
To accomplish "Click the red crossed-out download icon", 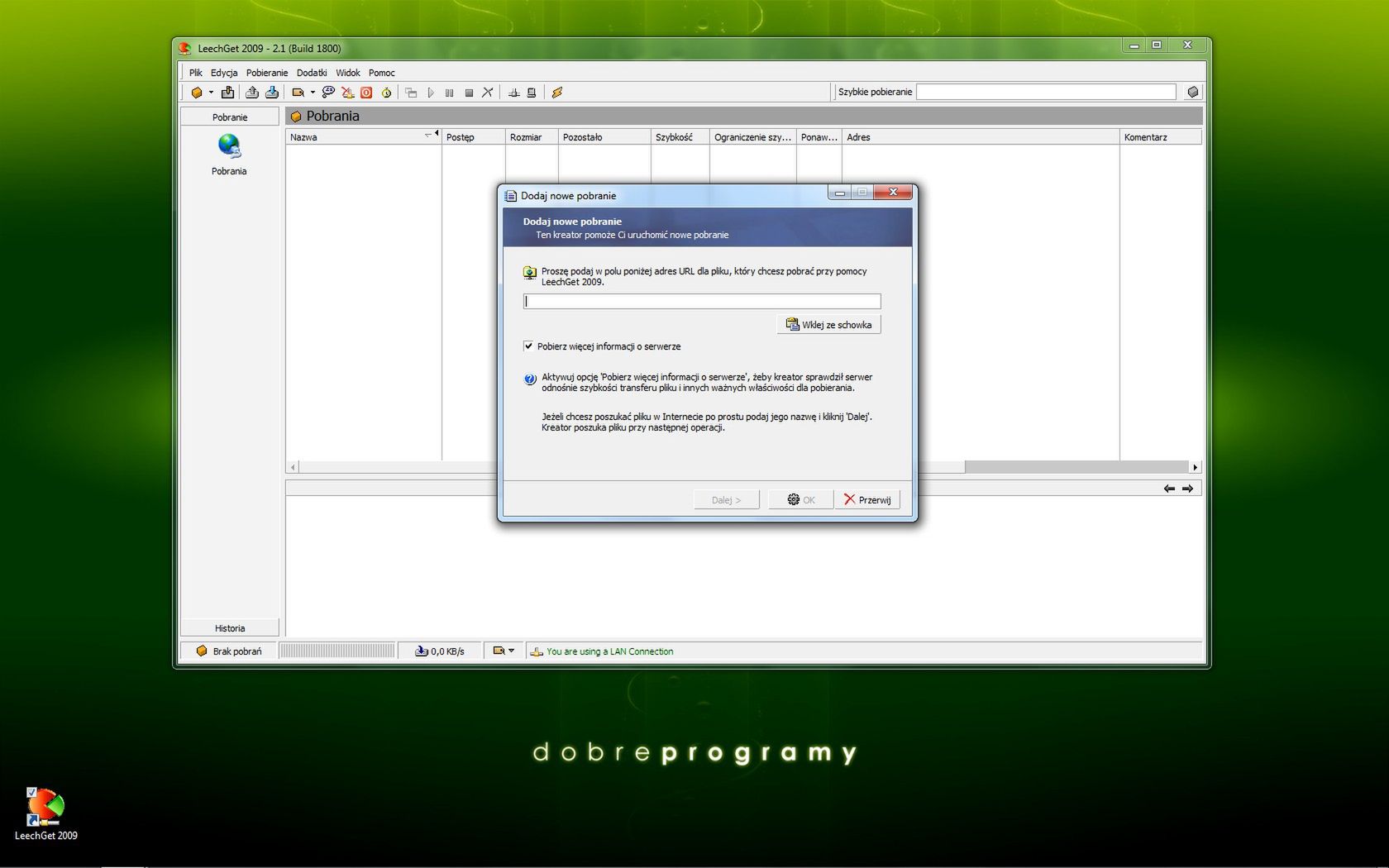I will pyautogui.click(x=348, y=93).
